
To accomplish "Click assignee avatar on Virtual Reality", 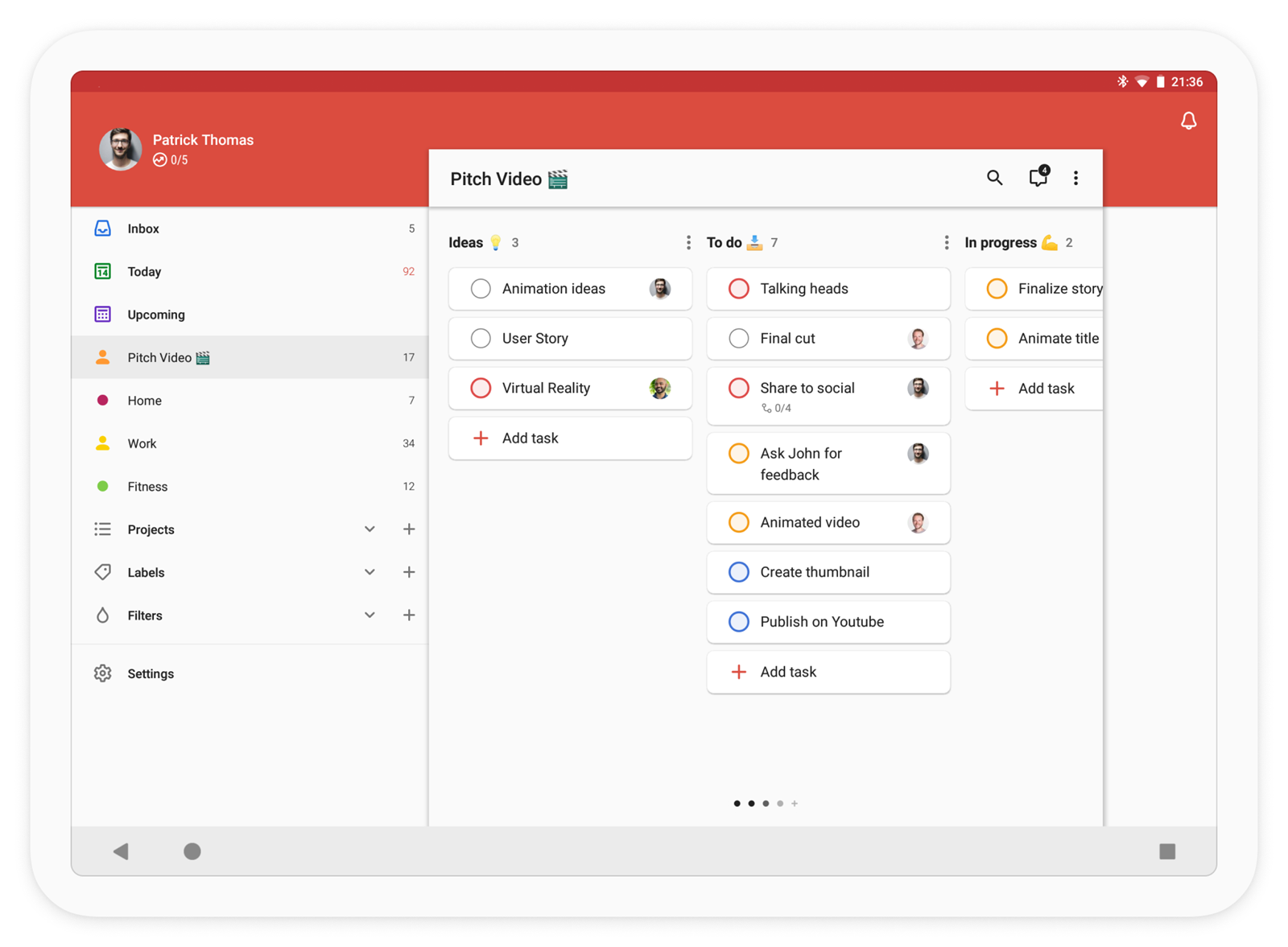I will tap(660, 388).
